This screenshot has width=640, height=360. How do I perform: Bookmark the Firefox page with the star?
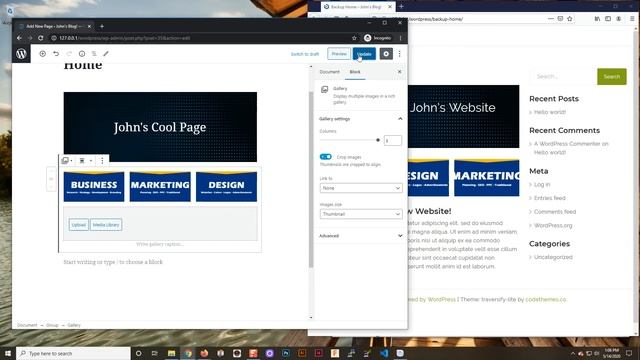click(570, 19)
